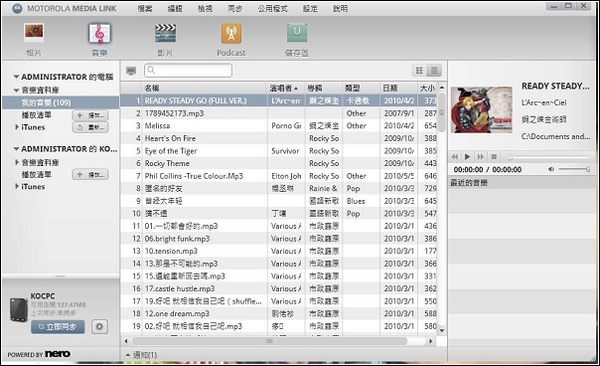
Task: Expand the notifications (通知(1)) bar
Action: tap(142, 355)
